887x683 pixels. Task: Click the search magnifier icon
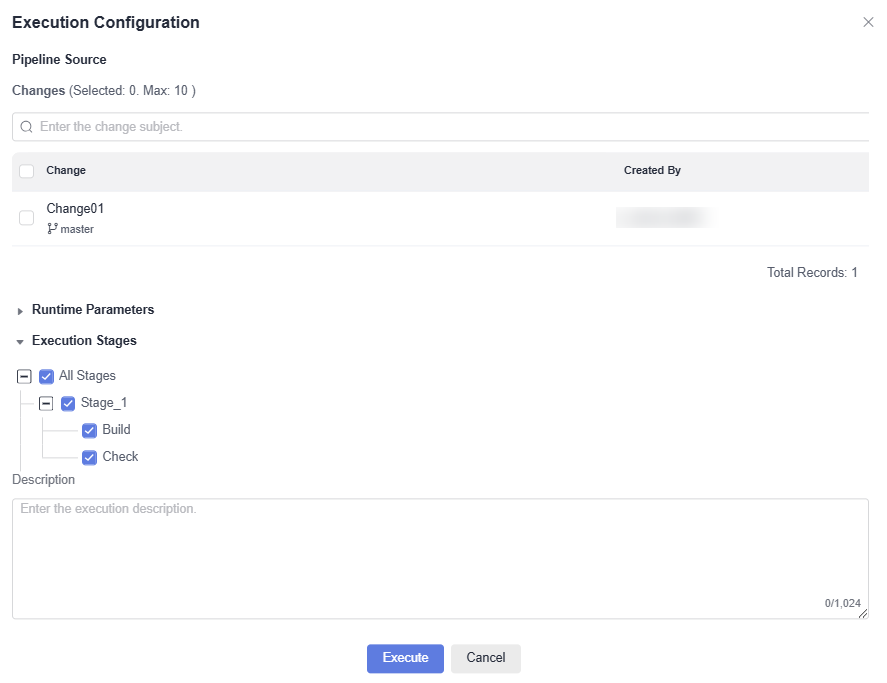[26, 127]
